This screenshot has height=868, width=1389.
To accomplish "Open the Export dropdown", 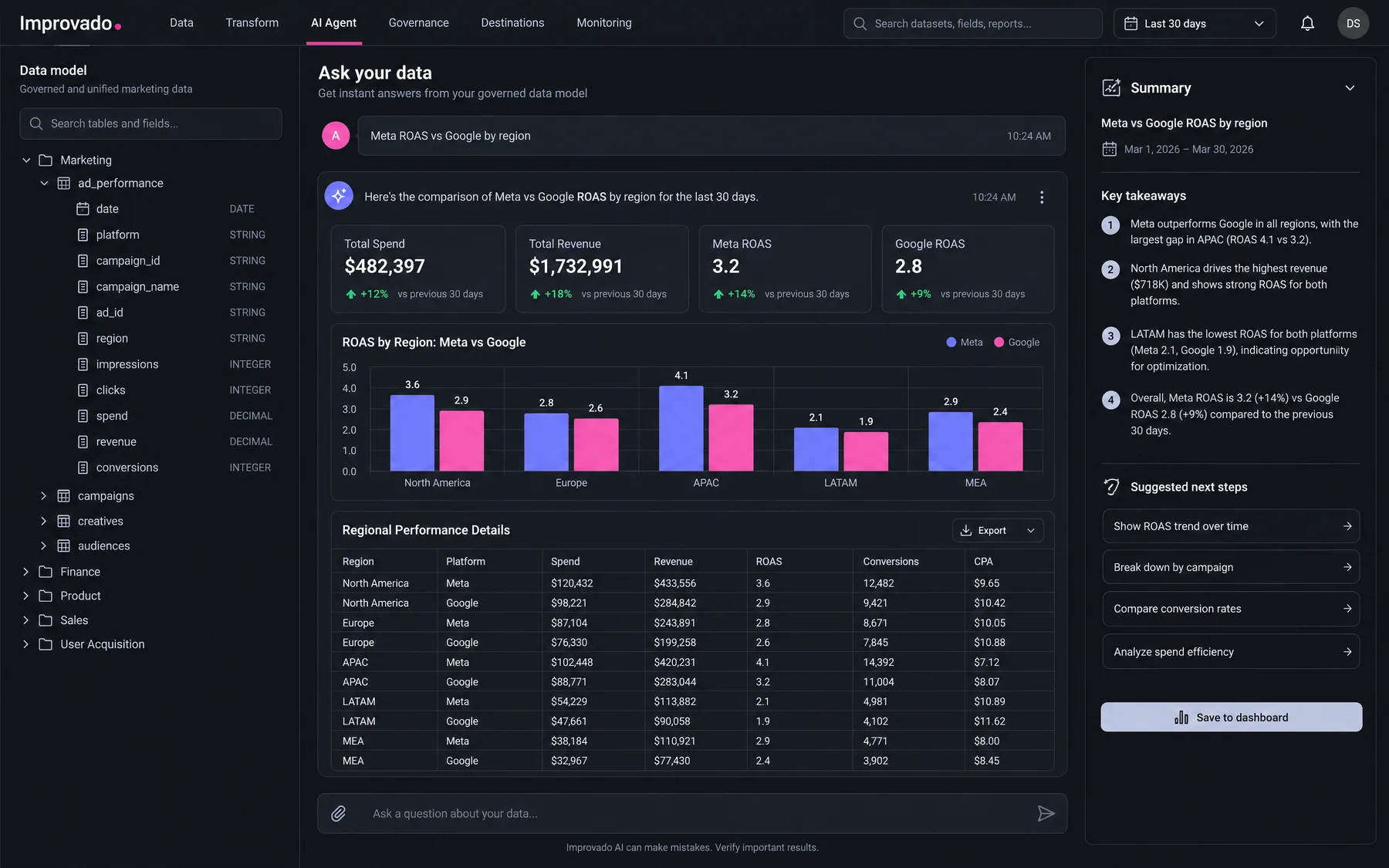I will coord(998,531).
